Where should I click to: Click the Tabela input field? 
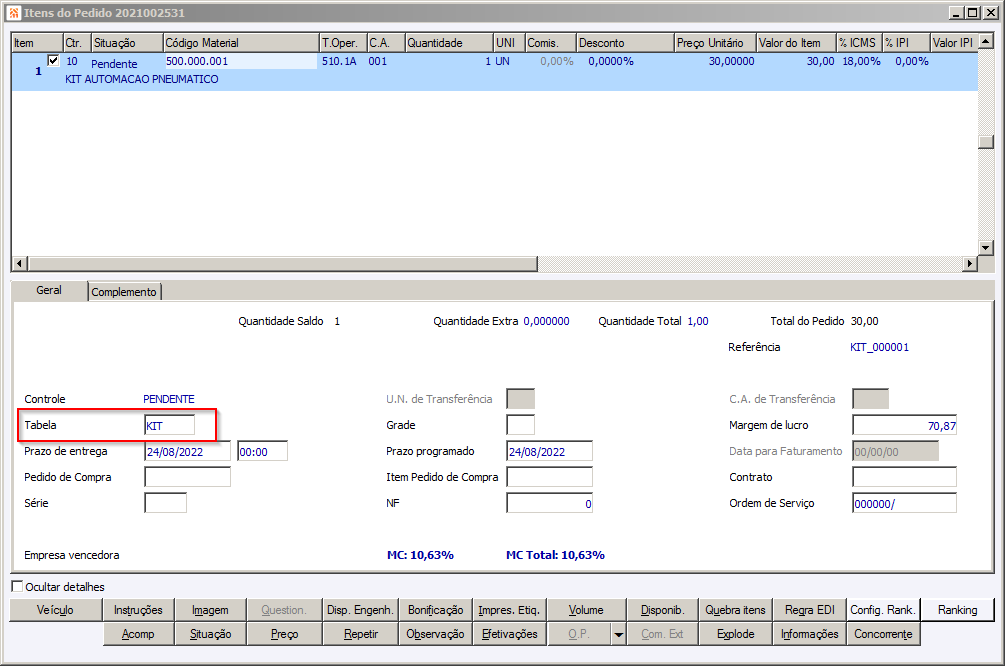pos(169,426)
